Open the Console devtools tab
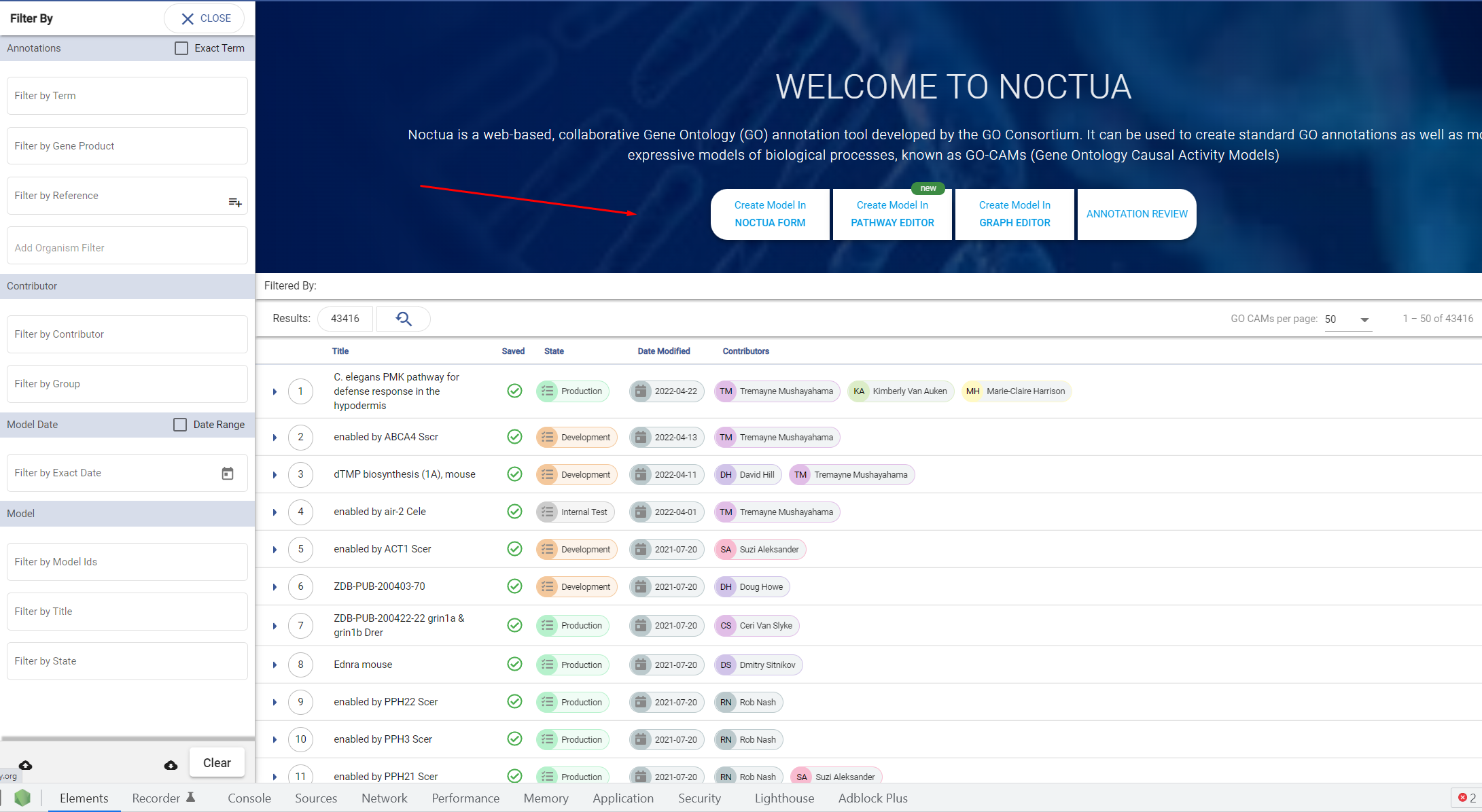This screenshot has width=1482, height=812. [249, 798]
